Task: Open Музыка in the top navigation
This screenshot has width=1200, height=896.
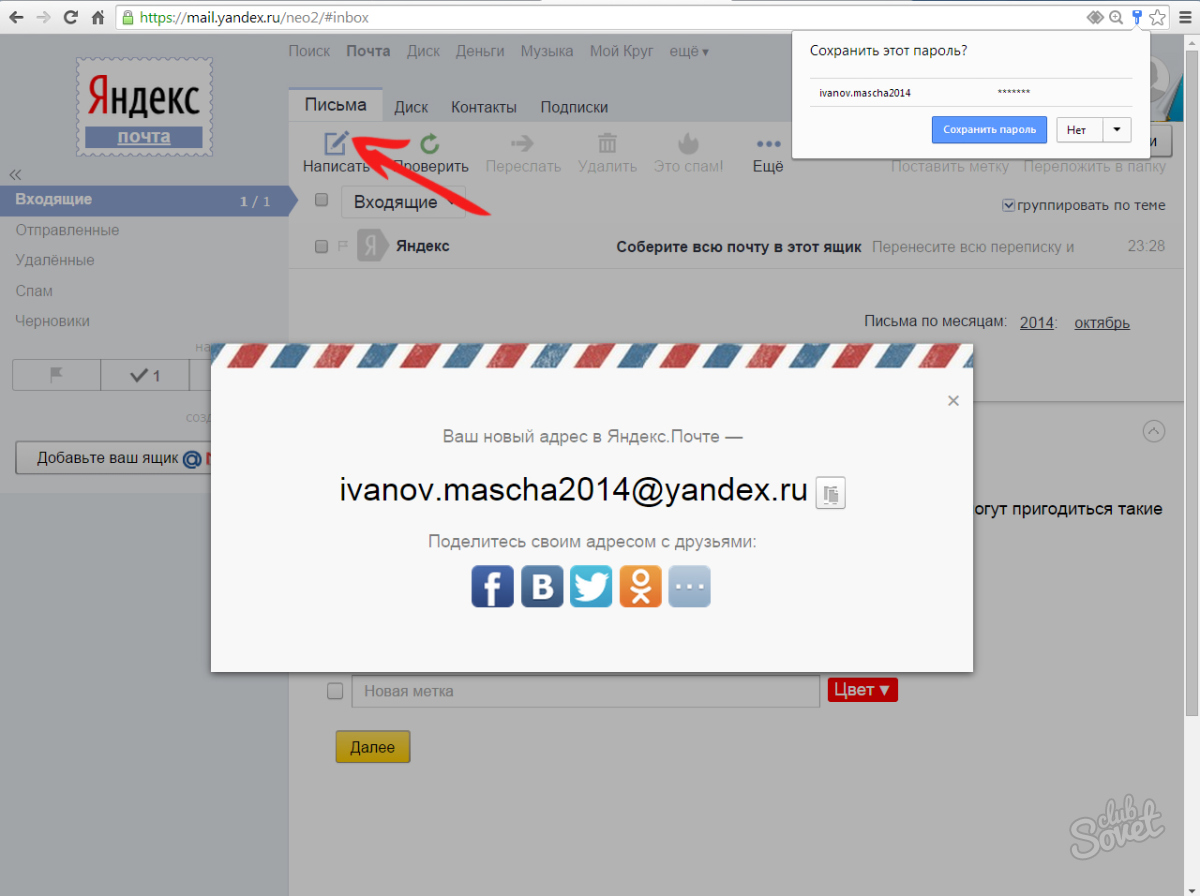Action: (547, 51)
